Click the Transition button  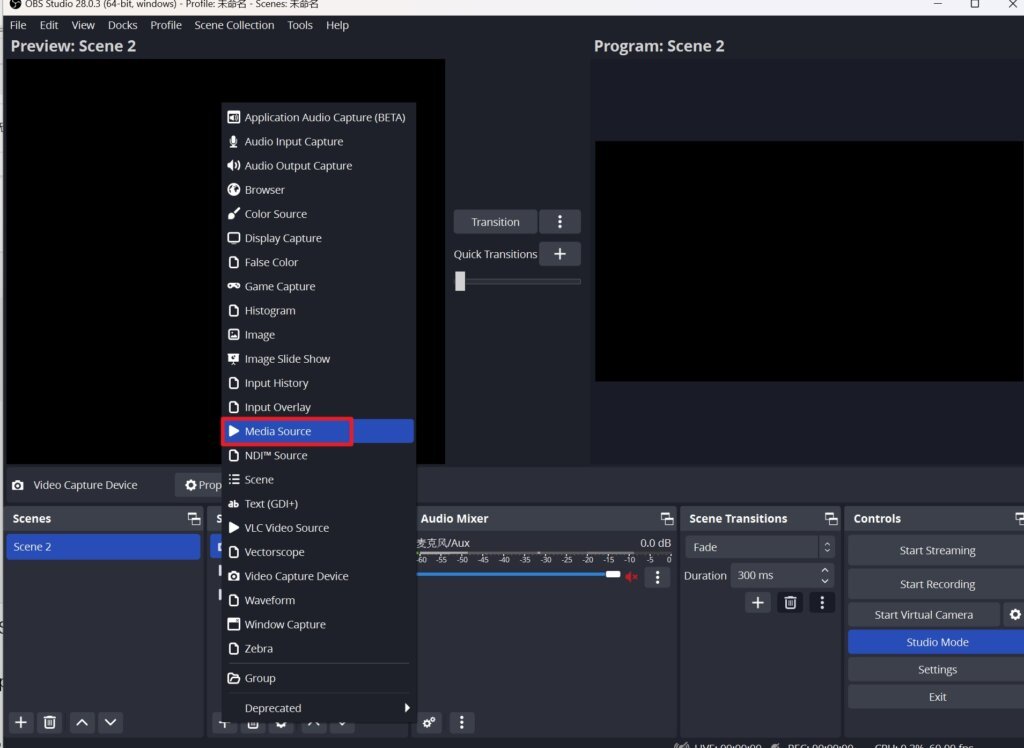(x=496, y=222)
